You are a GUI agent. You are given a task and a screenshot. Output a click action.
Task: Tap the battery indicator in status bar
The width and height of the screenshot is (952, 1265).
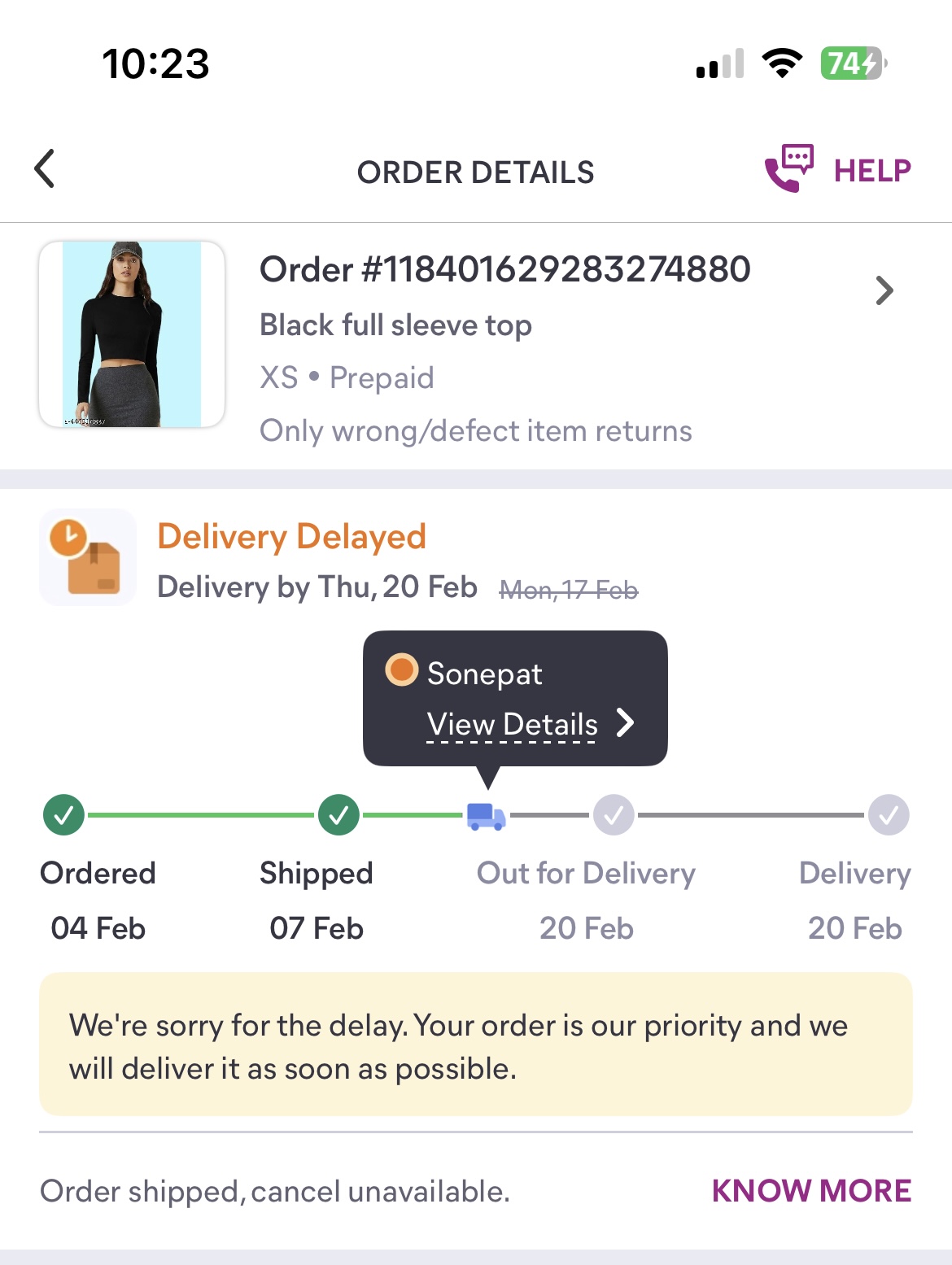click(x=854, y=63)
